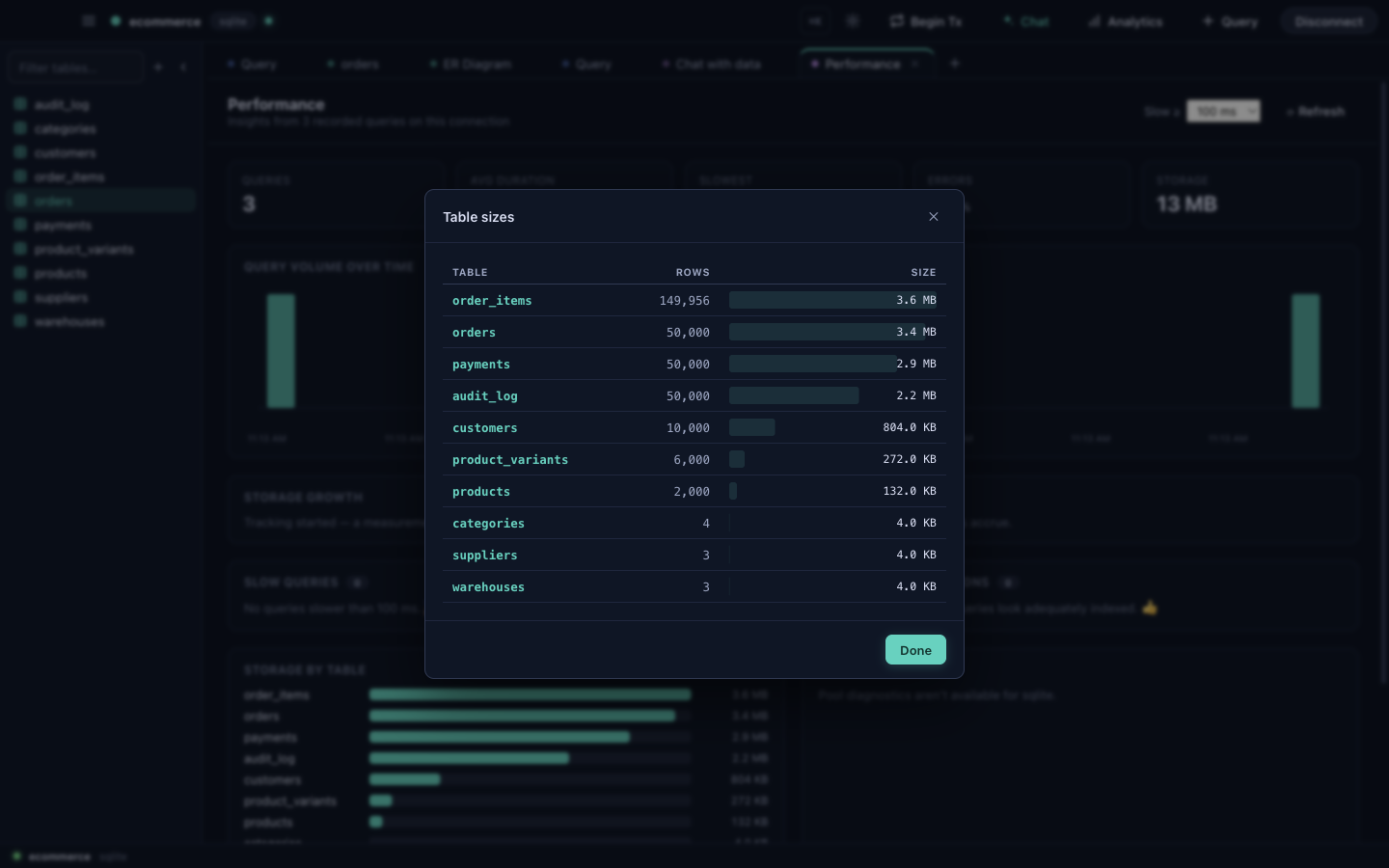
Task: Click Done in the Table sizes dialog
Action: click(x=915, y=650)
